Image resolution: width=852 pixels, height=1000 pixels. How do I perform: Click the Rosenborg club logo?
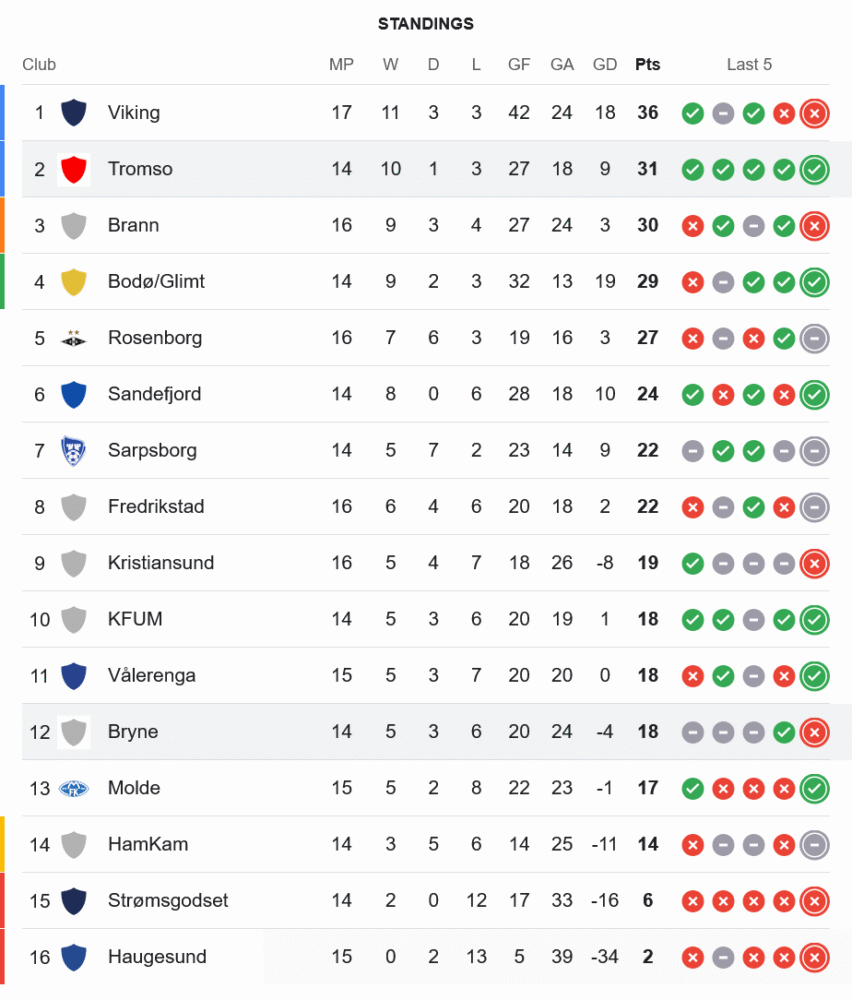tap(73, 338)
